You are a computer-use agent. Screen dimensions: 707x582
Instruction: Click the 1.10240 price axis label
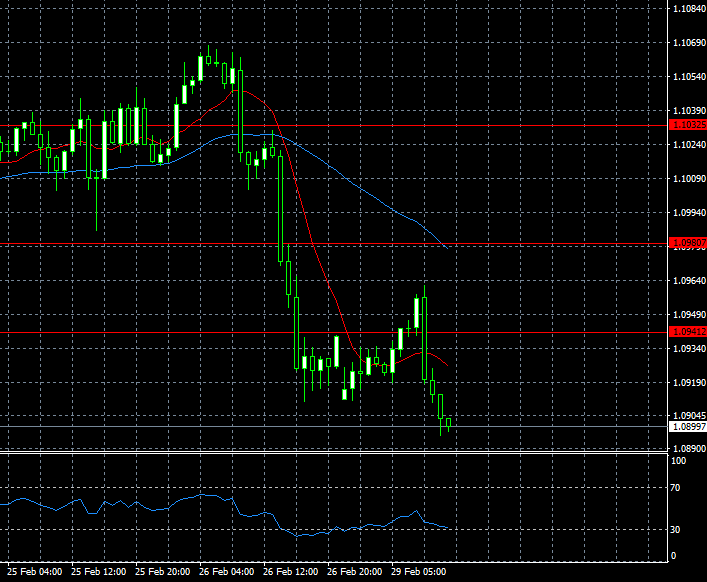(689, 144)
